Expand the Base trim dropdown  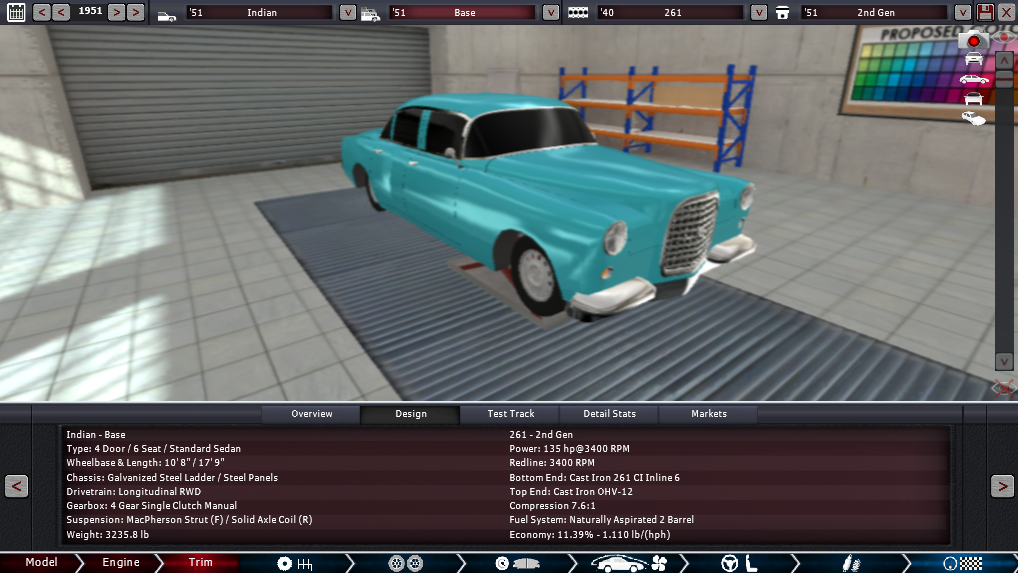551,13
